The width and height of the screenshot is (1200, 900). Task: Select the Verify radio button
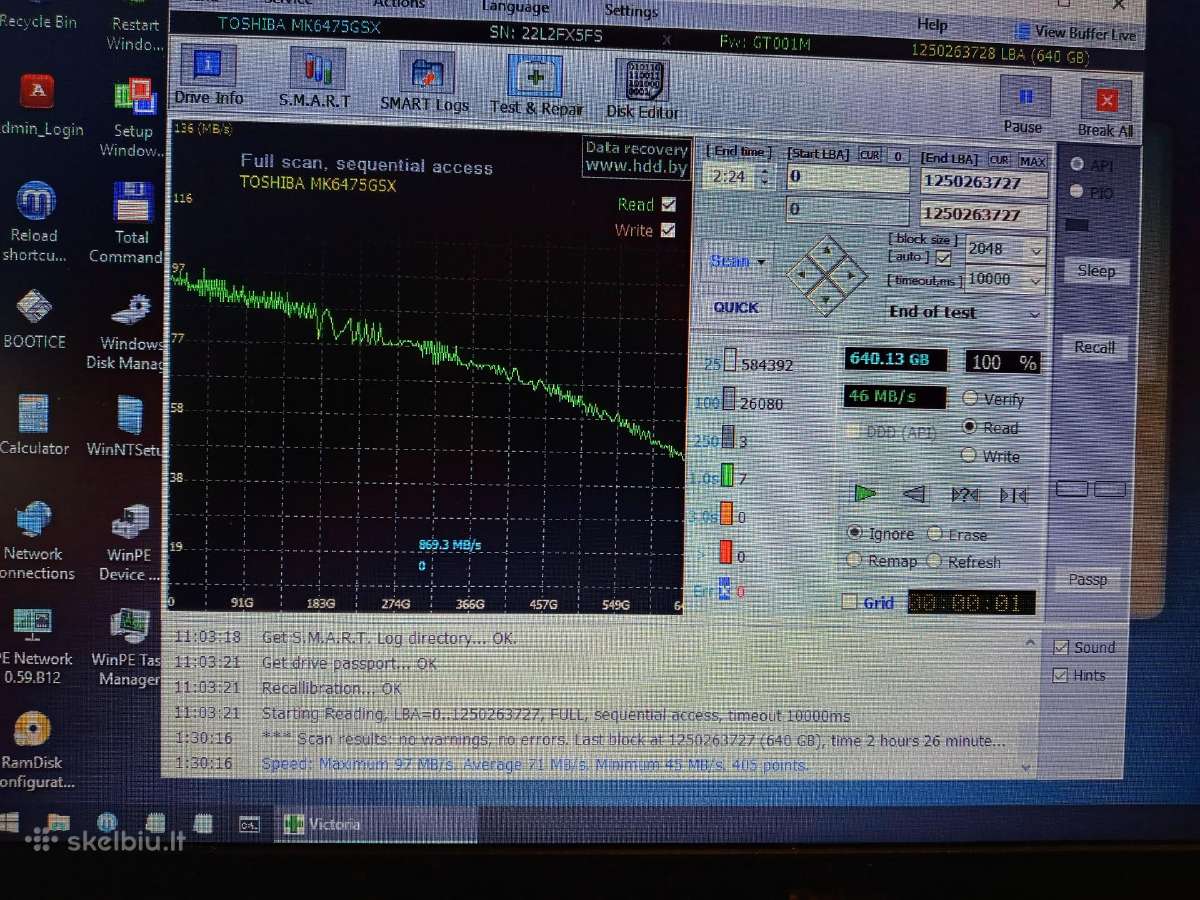coord(970,398)
